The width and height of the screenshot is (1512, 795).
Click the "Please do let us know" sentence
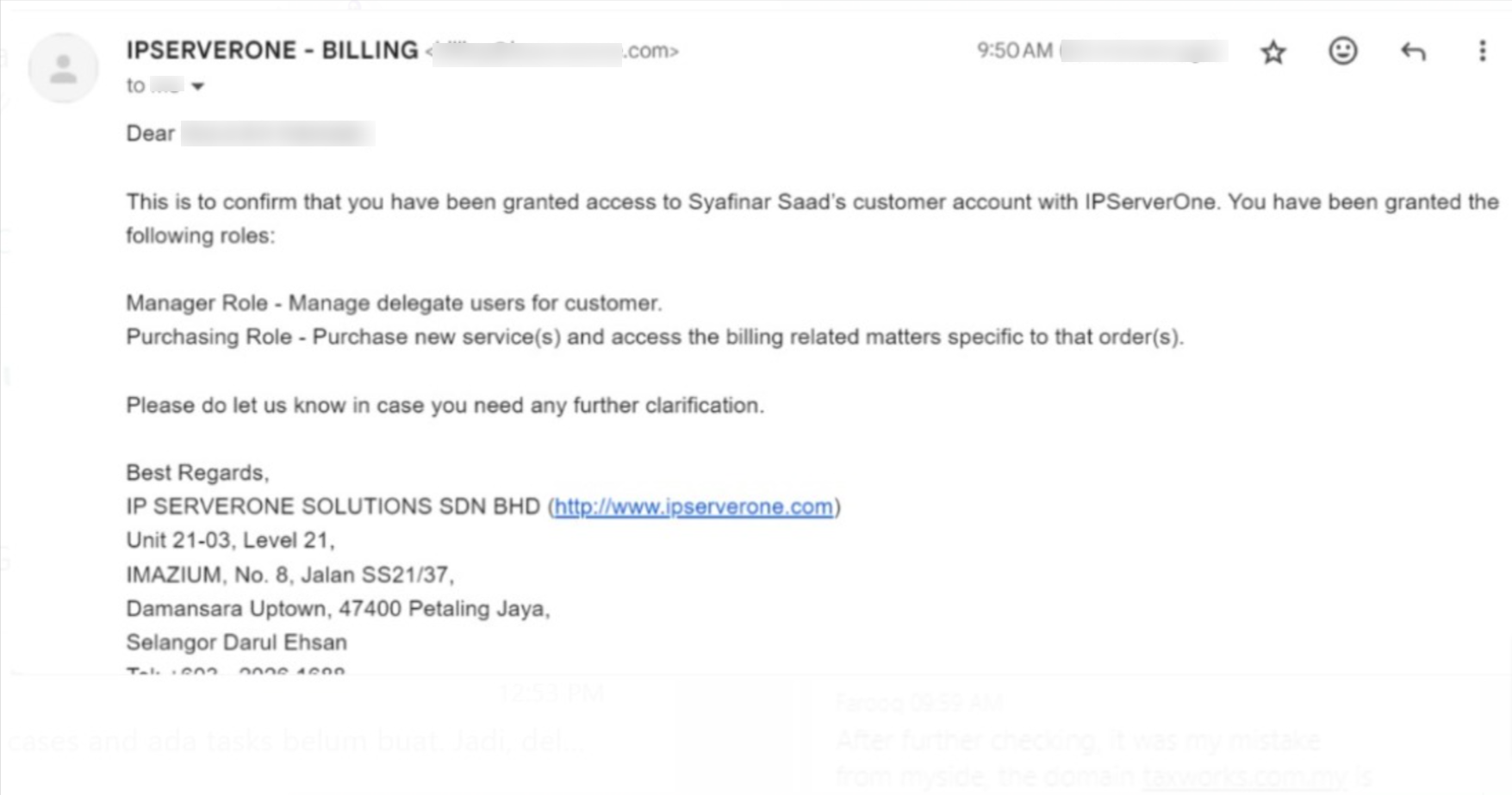pos(445,405)
